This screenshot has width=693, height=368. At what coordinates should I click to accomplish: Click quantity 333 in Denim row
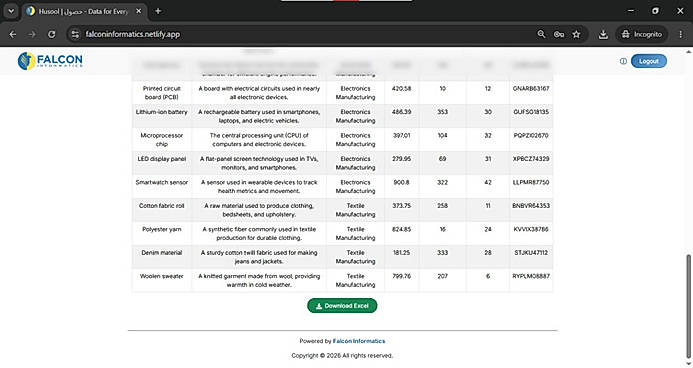point(442,252)
